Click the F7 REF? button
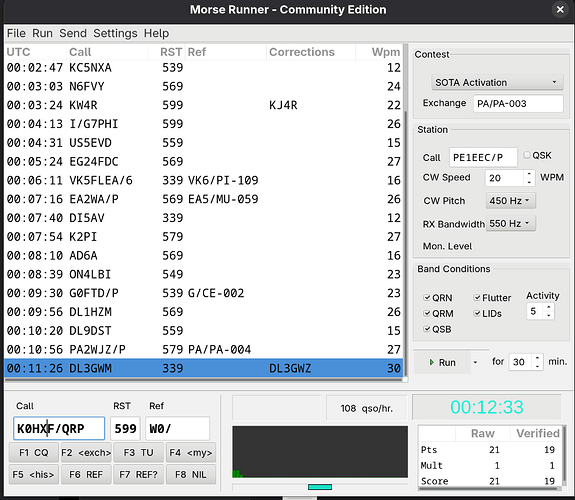 (x=139, y=475)
